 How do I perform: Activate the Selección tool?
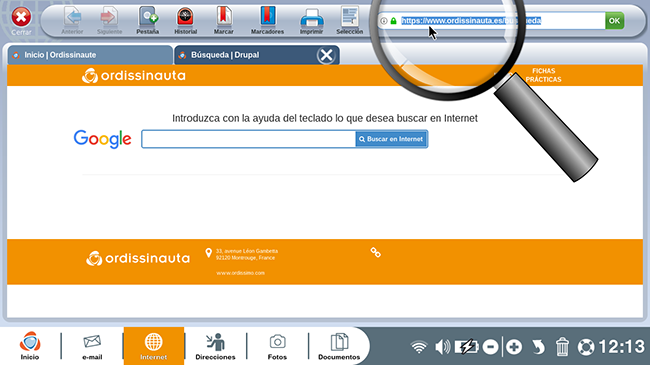pyautogui.click(x=349, y=20)
